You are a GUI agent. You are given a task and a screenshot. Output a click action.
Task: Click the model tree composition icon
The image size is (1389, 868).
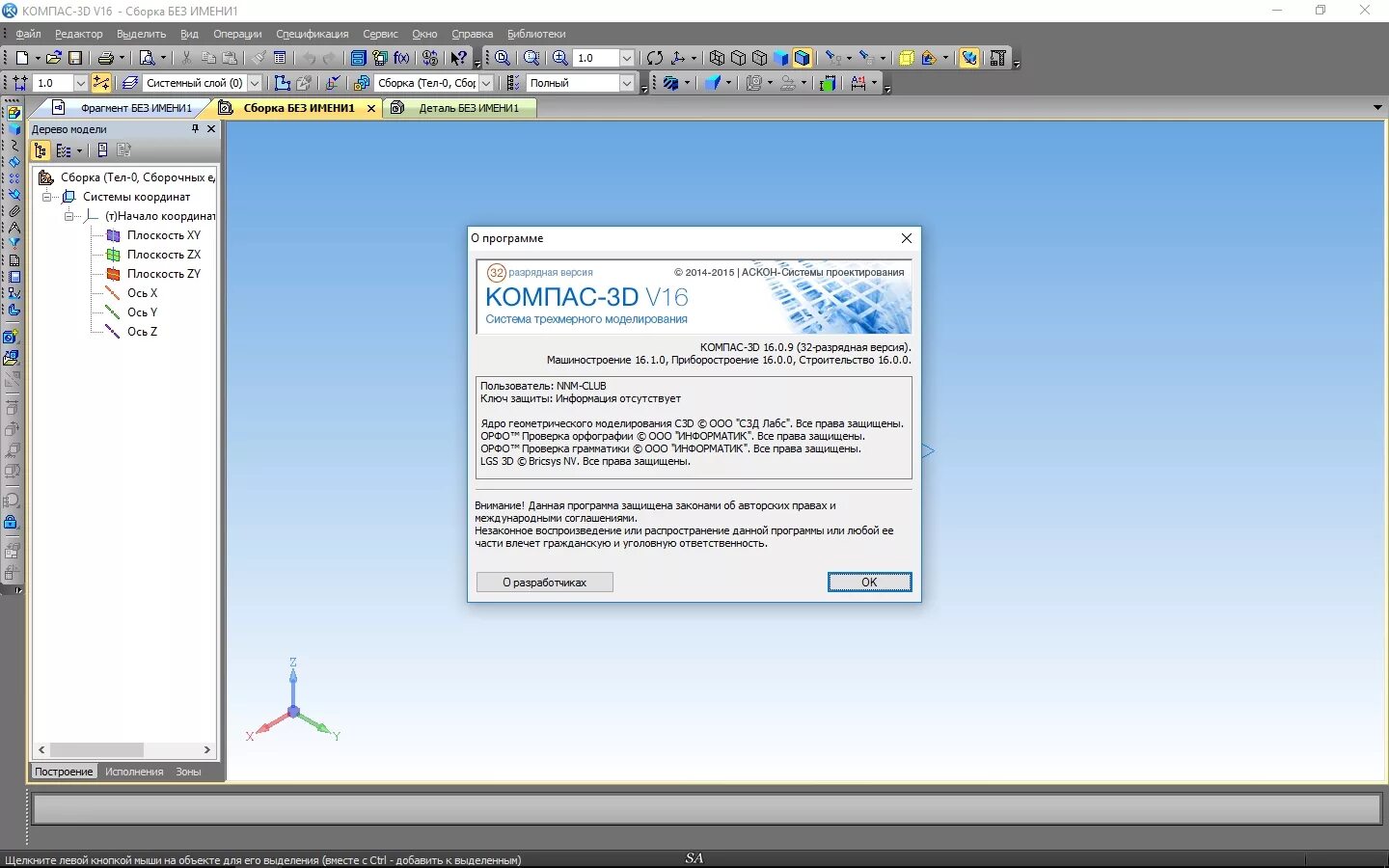click(64, 150)
